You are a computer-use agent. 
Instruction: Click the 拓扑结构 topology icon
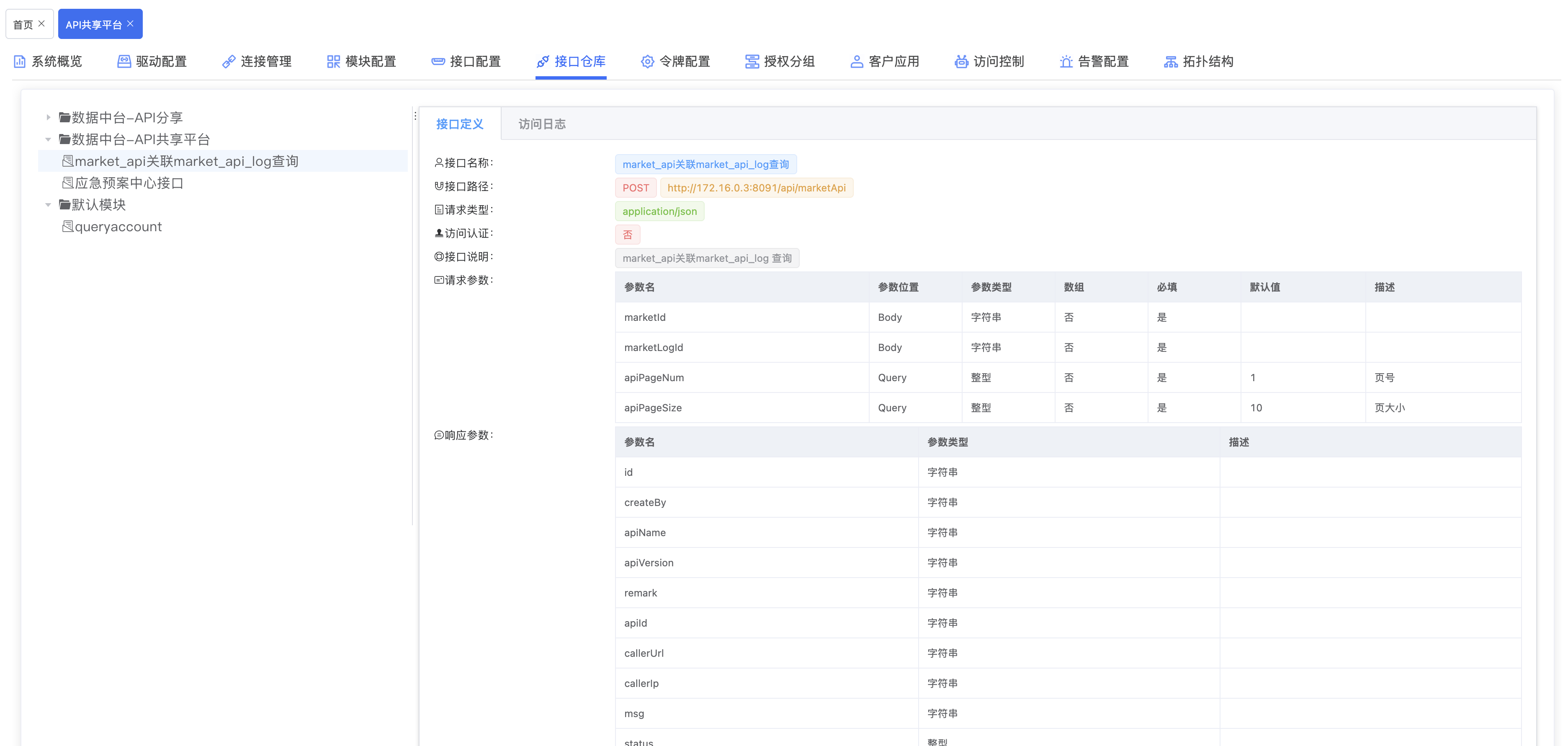point(1171,62)
